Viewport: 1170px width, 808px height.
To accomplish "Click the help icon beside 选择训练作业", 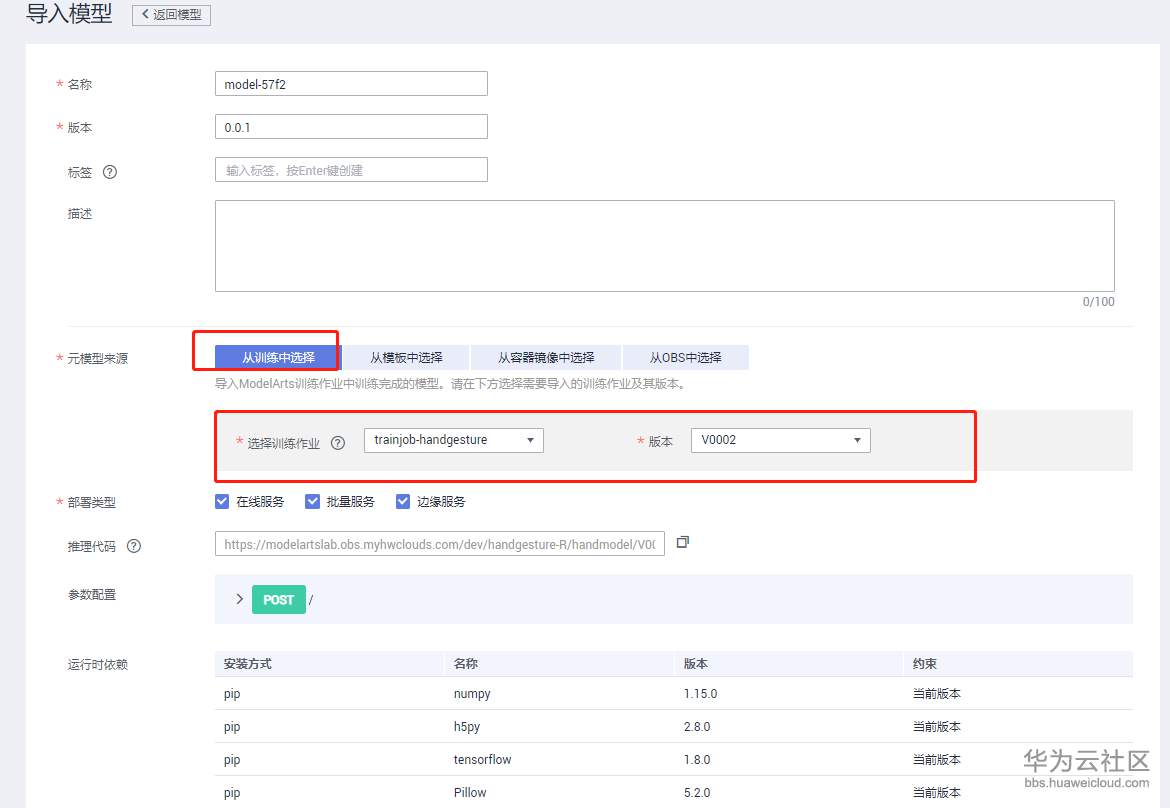I will point(338,442).
